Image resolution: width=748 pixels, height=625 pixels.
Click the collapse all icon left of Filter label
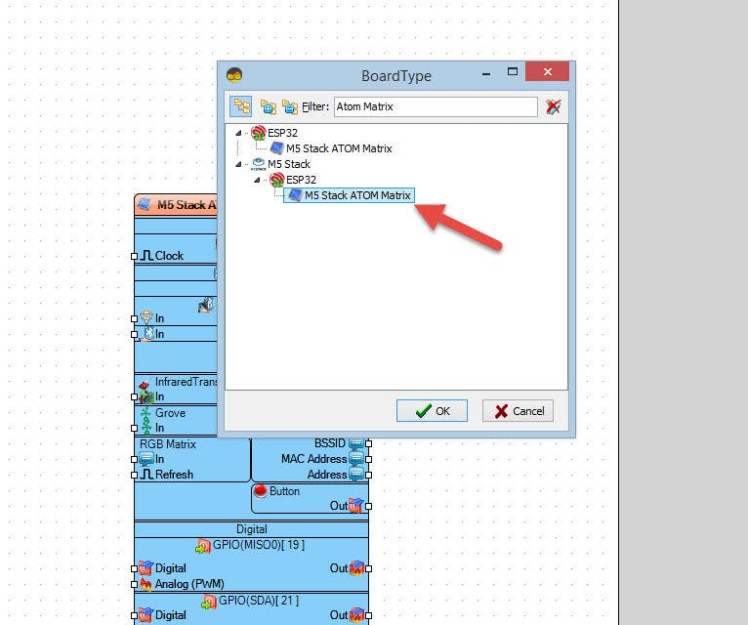click(290, 107)
